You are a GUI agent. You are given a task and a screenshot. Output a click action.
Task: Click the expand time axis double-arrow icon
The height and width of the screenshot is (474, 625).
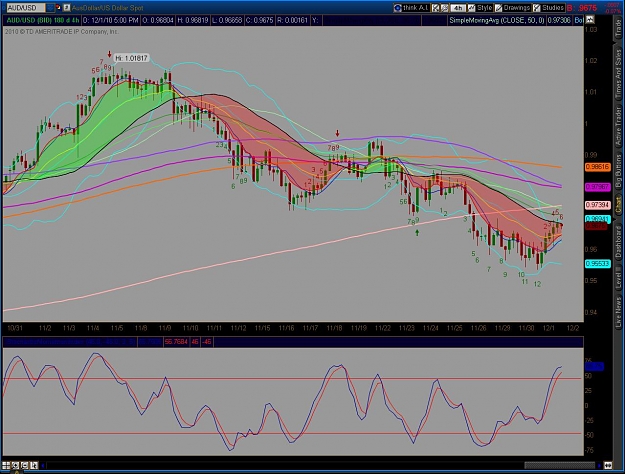[608, 465]
